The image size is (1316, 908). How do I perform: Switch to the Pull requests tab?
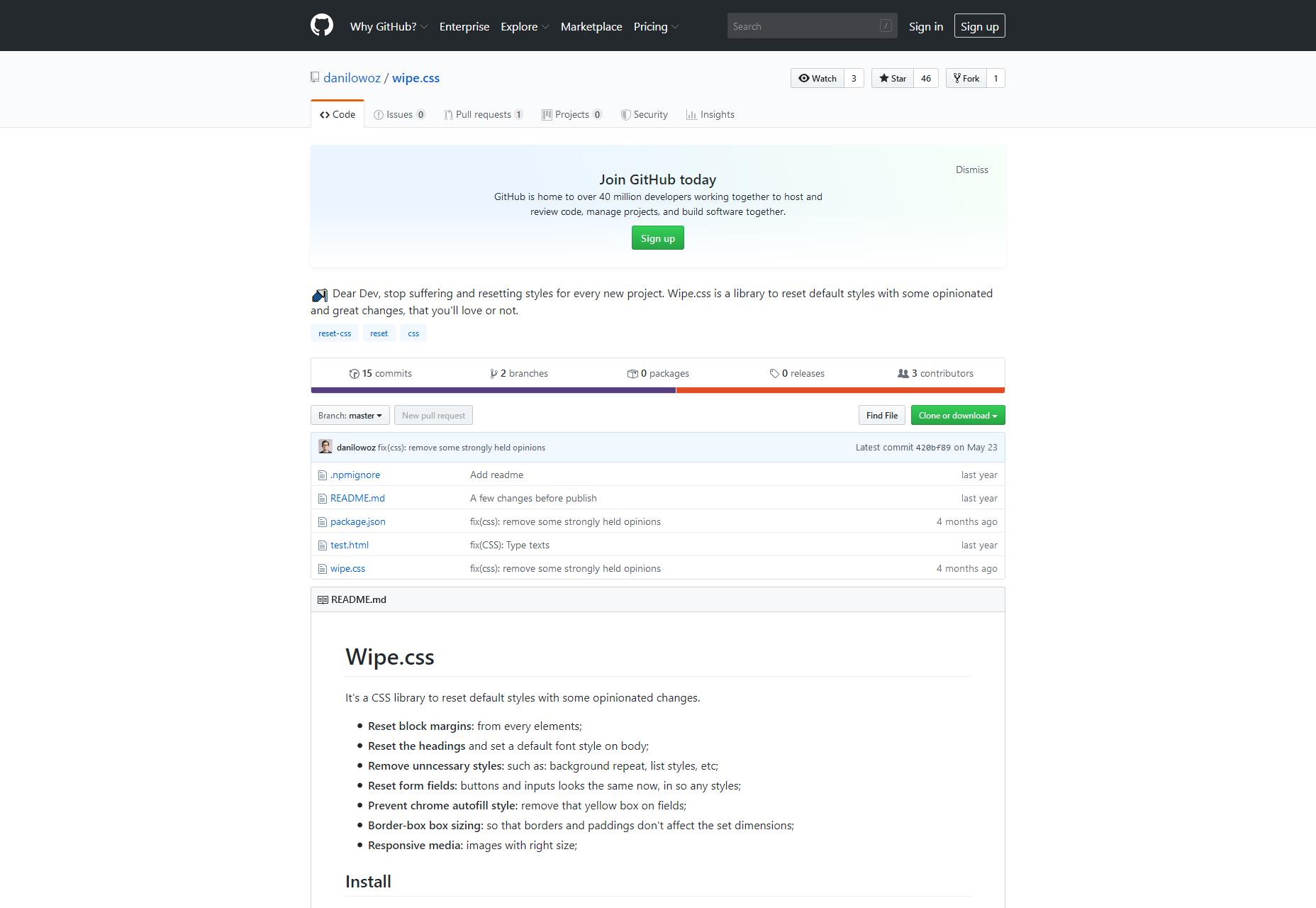pyautogui.click(x=484, y=114)
